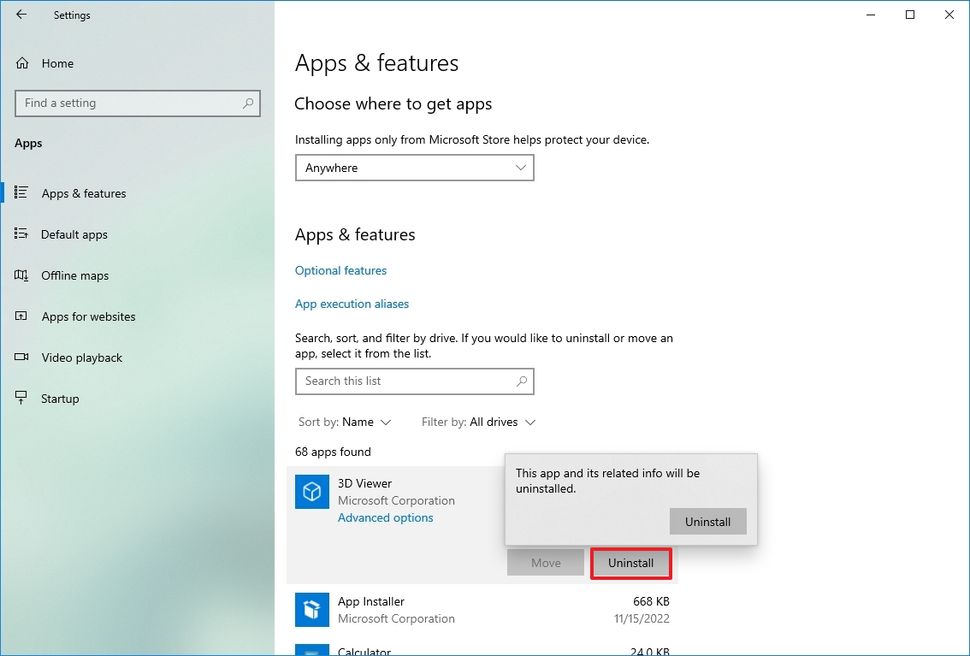The height and width of the screenshot is (656, 970).
Task: Click the 3D Viewer app icon
Action: point(312,492)
